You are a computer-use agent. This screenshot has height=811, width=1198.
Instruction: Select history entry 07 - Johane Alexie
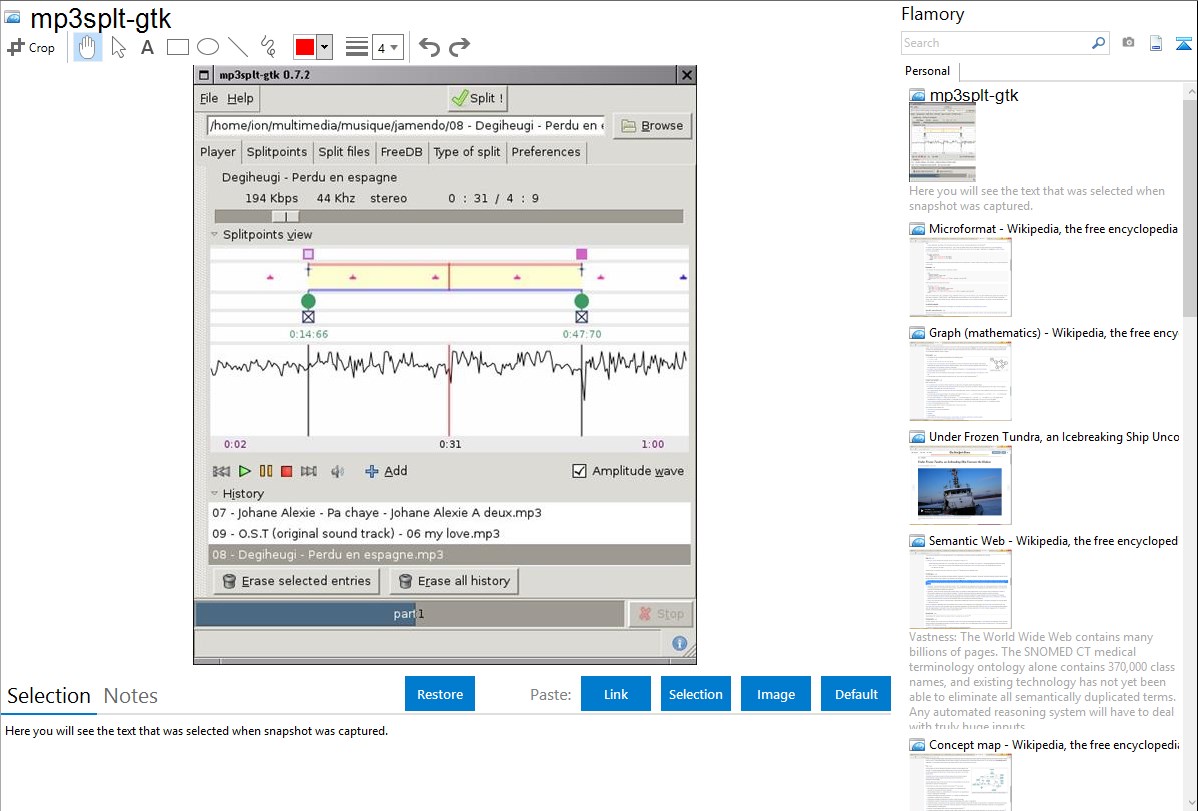click(449, 512)
